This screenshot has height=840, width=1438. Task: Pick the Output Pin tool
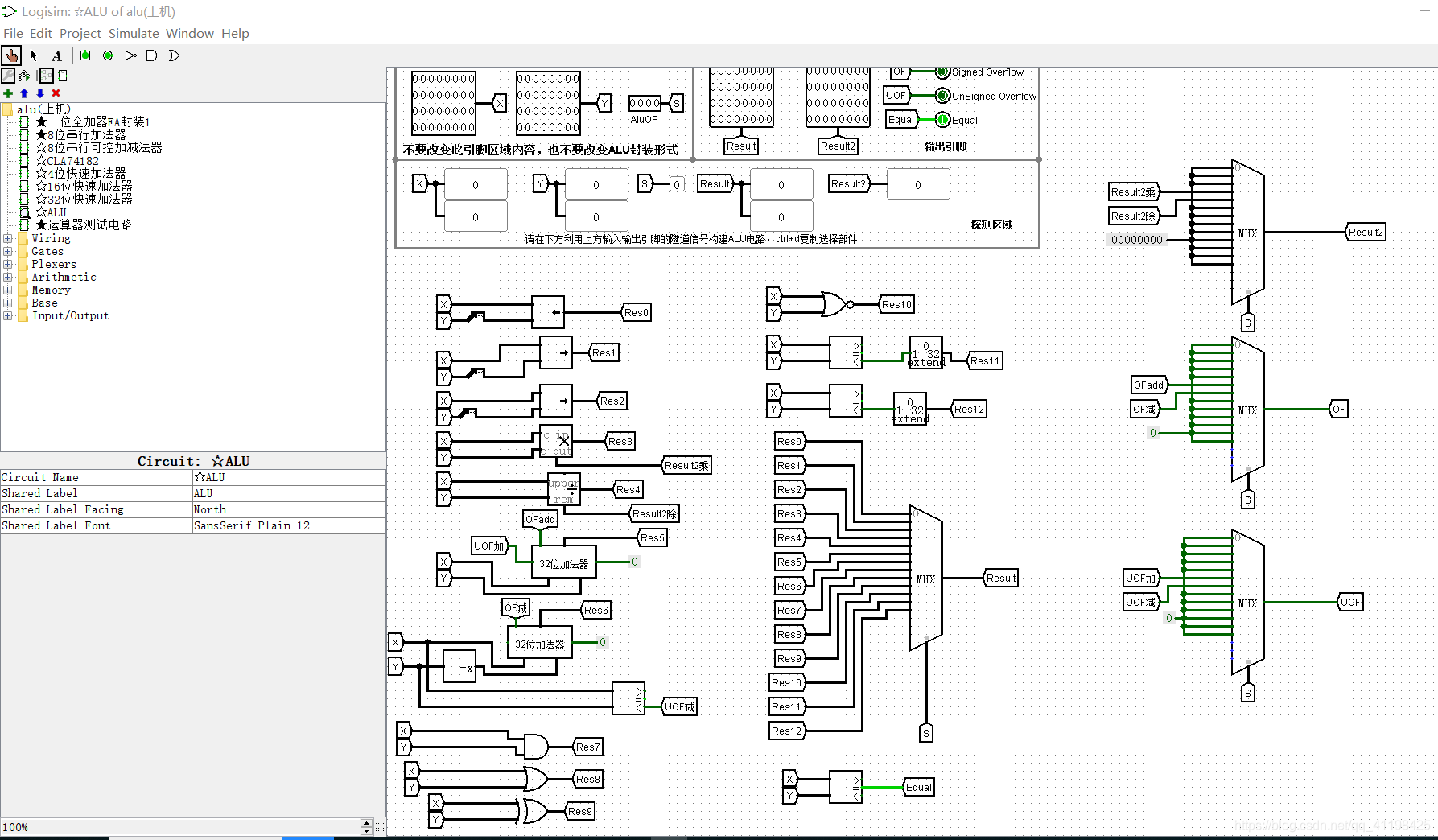[108, 56]
